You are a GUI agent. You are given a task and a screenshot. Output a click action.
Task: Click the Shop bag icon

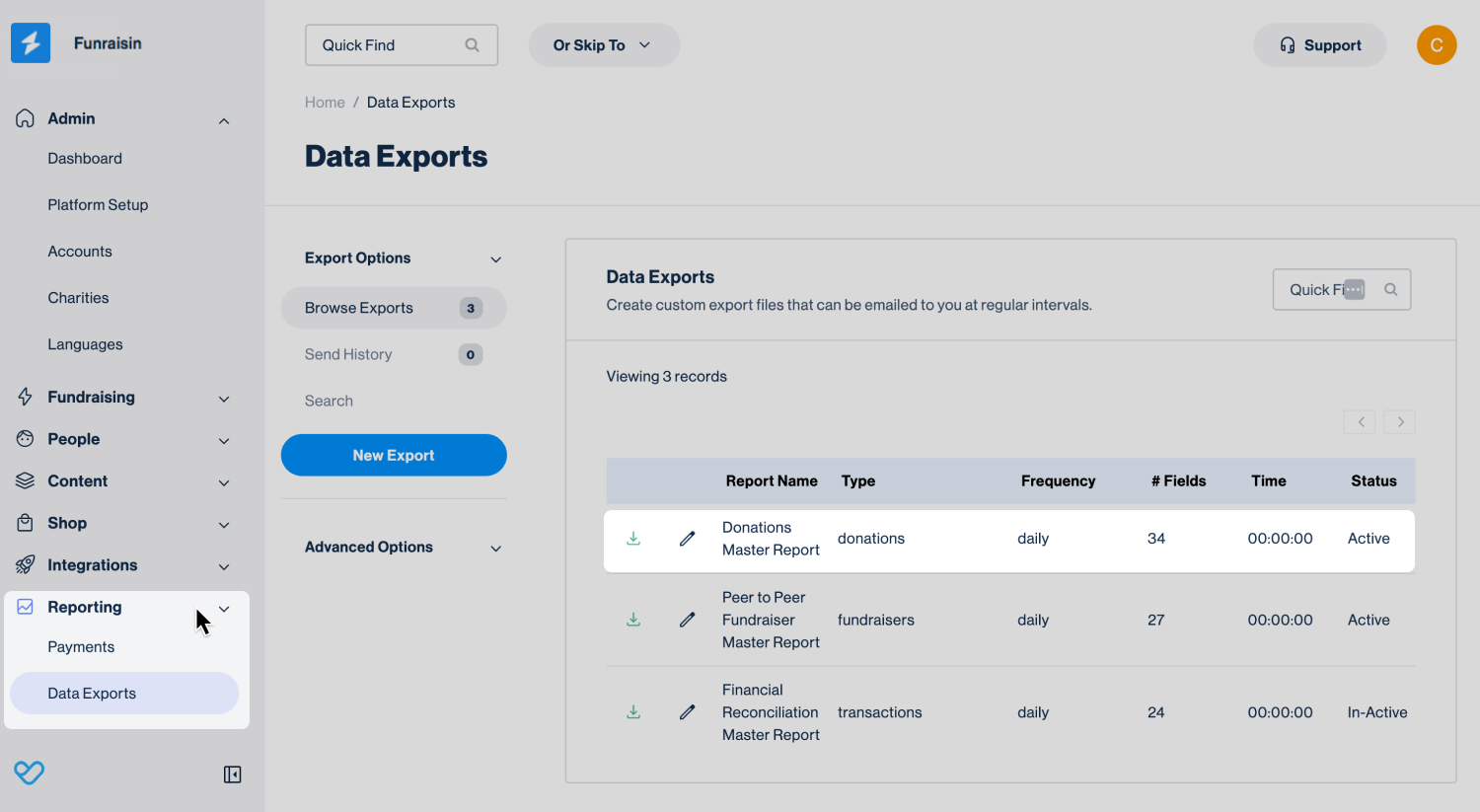coord(26,523)
